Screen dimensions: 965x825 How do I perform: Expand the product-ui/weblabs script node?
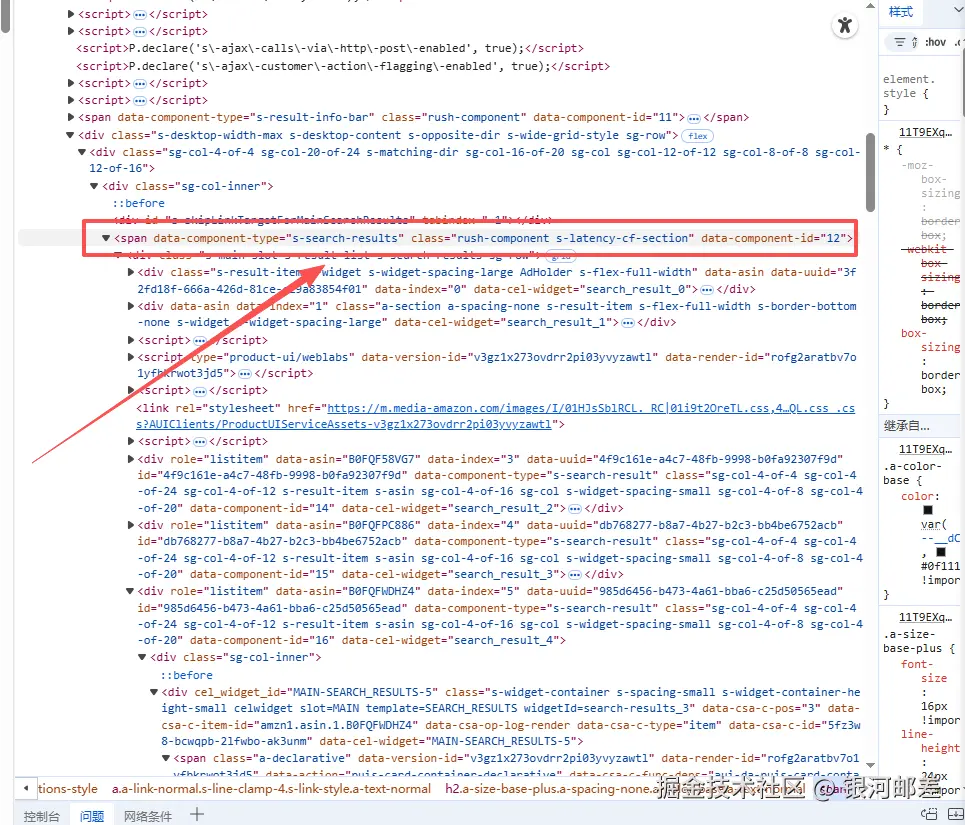coord(130,357)
